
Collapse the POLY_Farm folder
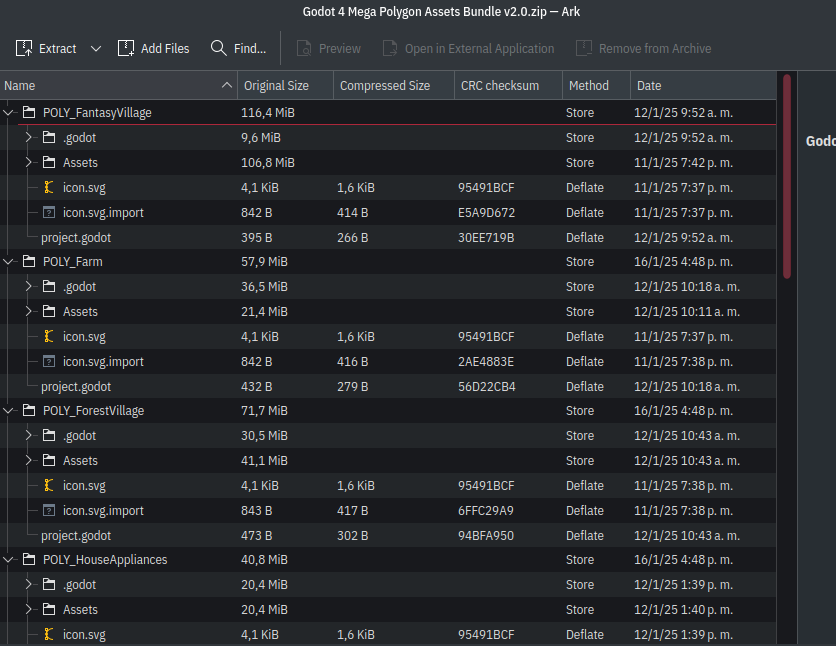pyautogui.click(x=8, y=262)
